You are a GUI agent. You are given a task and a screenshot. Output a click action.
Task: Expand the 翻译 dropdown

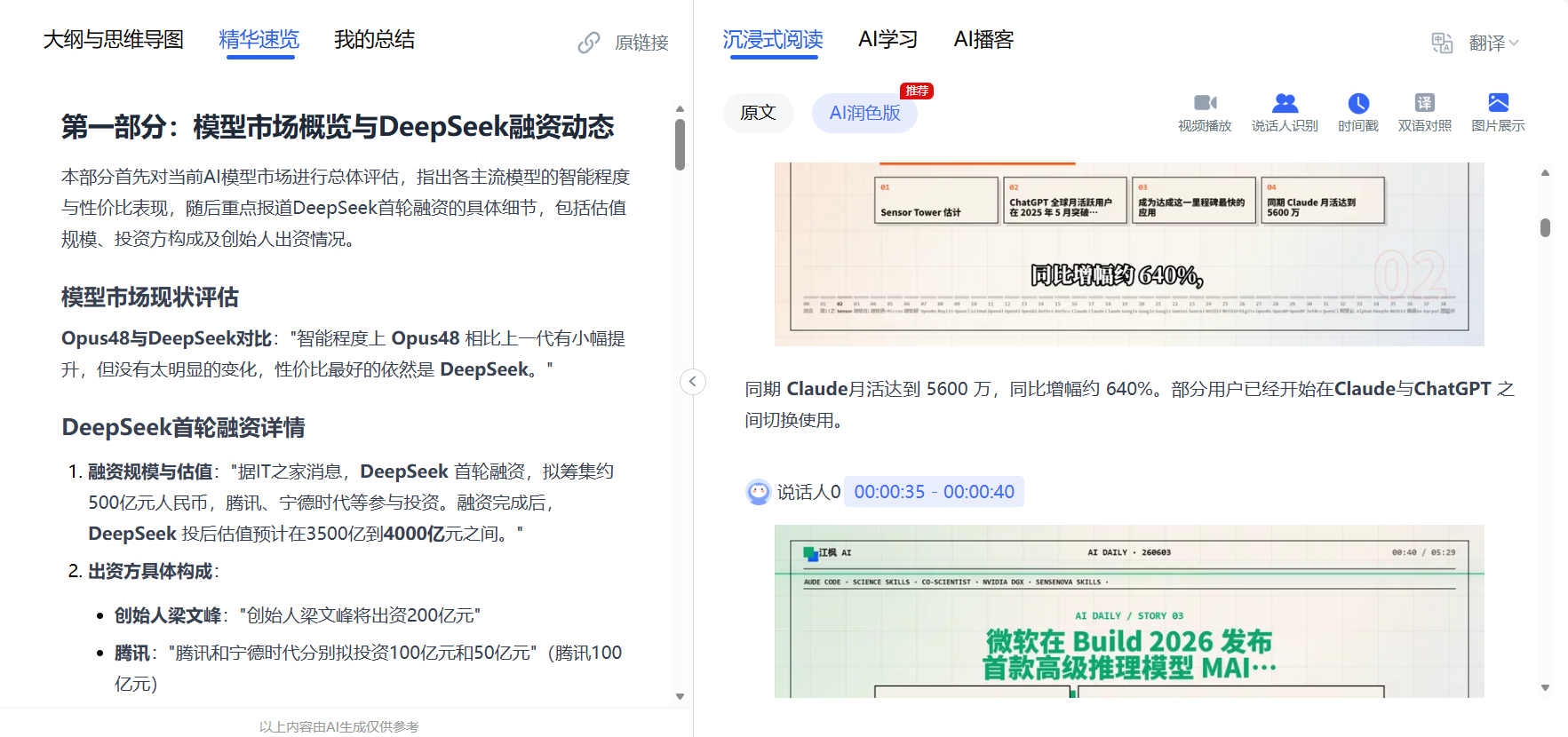[1494, 43]
